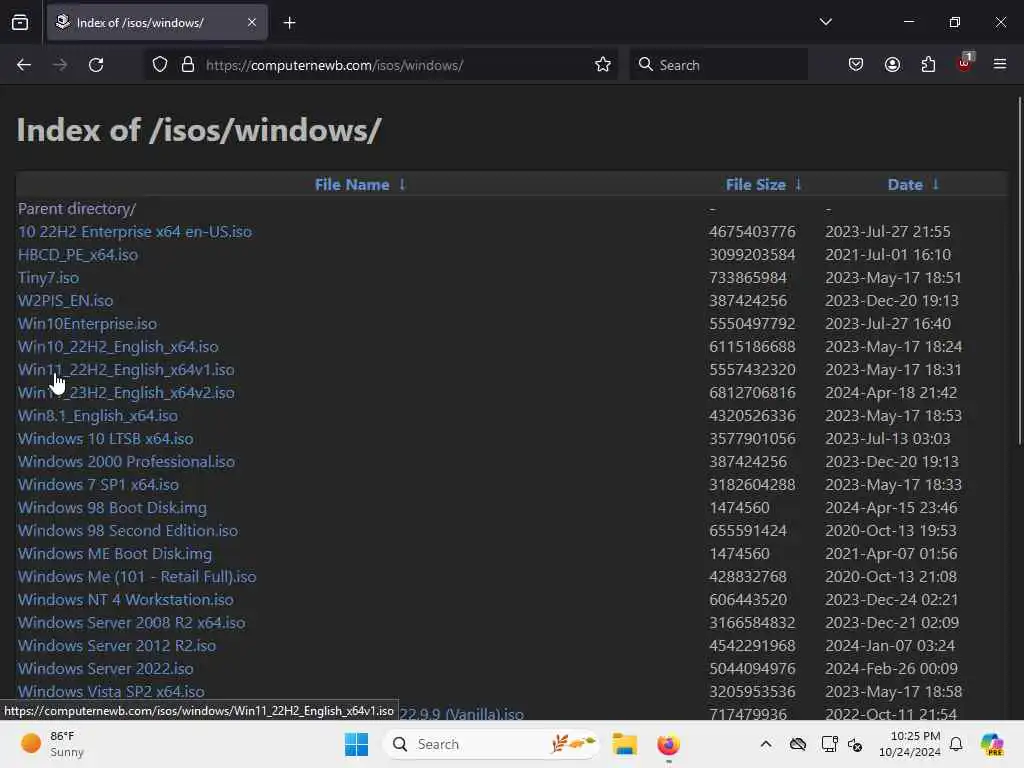Open the Extensions puzzle icon
The height and width of the screenshot is (768, 1024).
(x=928, y=65)
